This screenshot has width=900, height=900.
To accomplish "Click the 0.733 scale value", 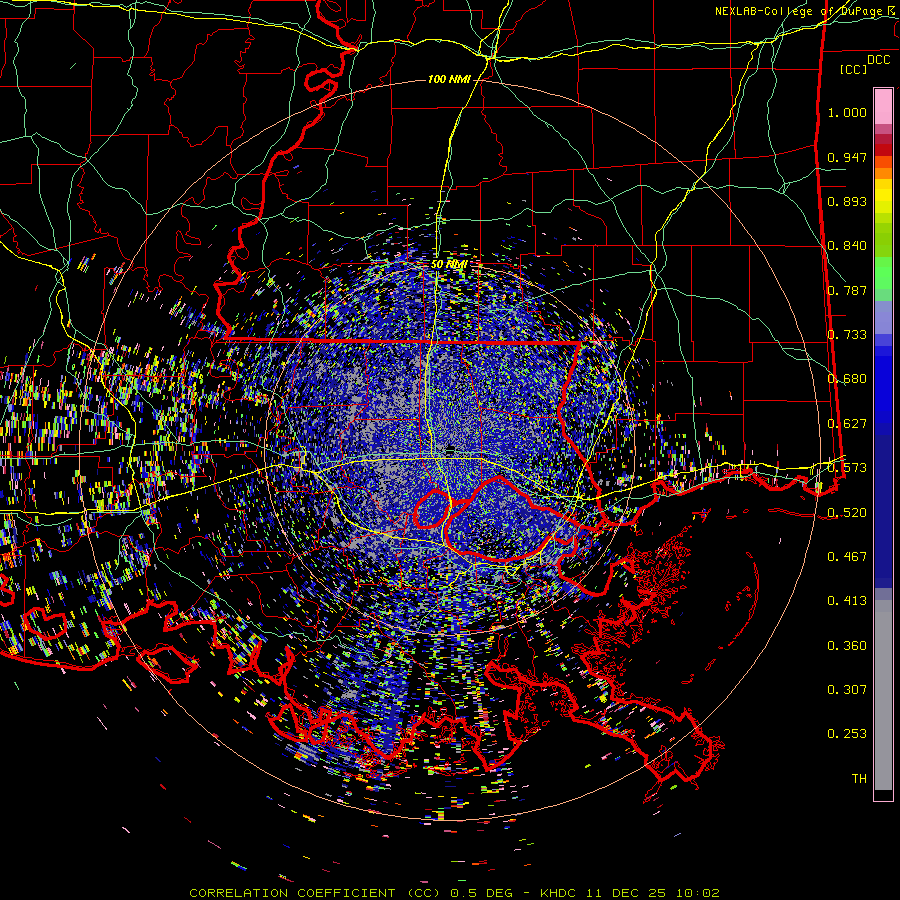I will coord(847,334).
